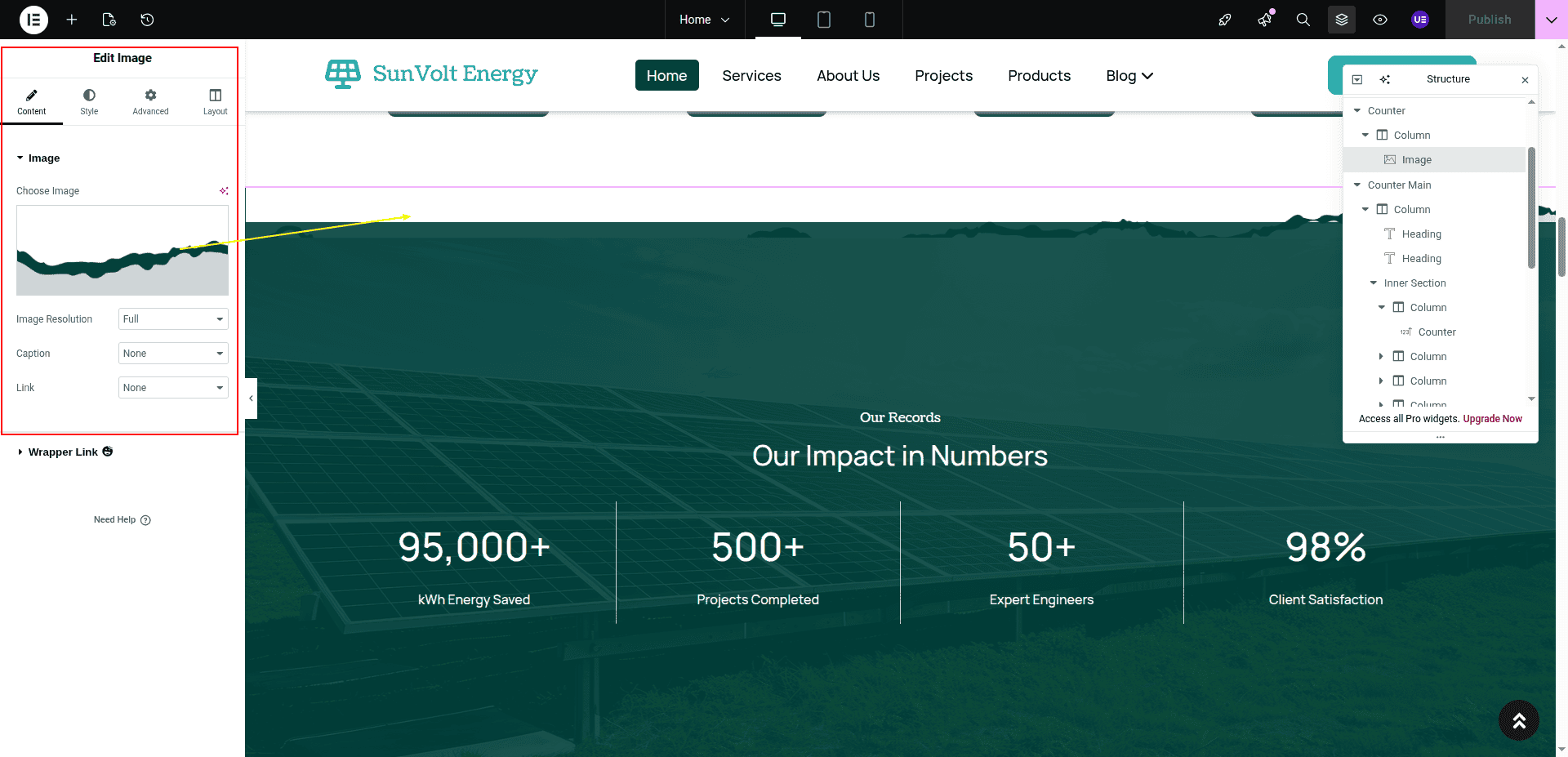The height and width of the screenshot is (757, 1568).
Task: Open the Finder search icon
Action: click(x=1303, y=20)
